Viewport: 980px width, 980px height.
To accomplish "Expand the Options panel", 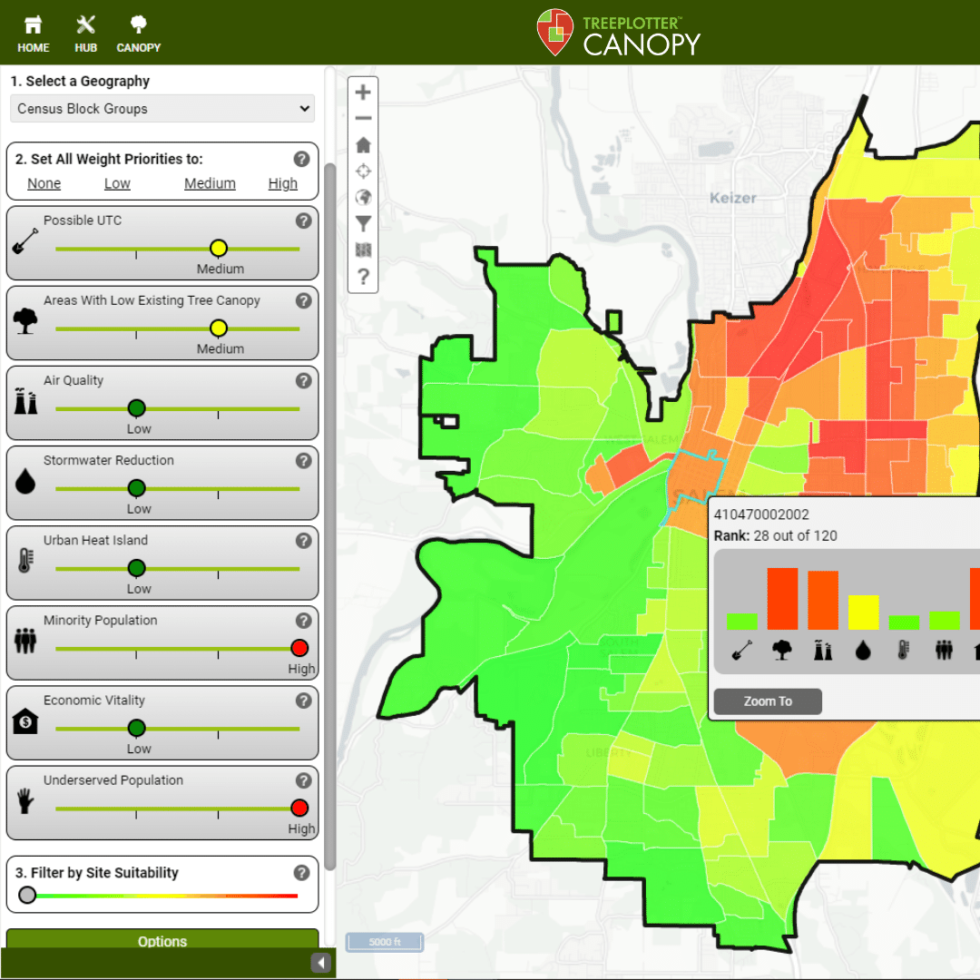I will click(161, 941).
